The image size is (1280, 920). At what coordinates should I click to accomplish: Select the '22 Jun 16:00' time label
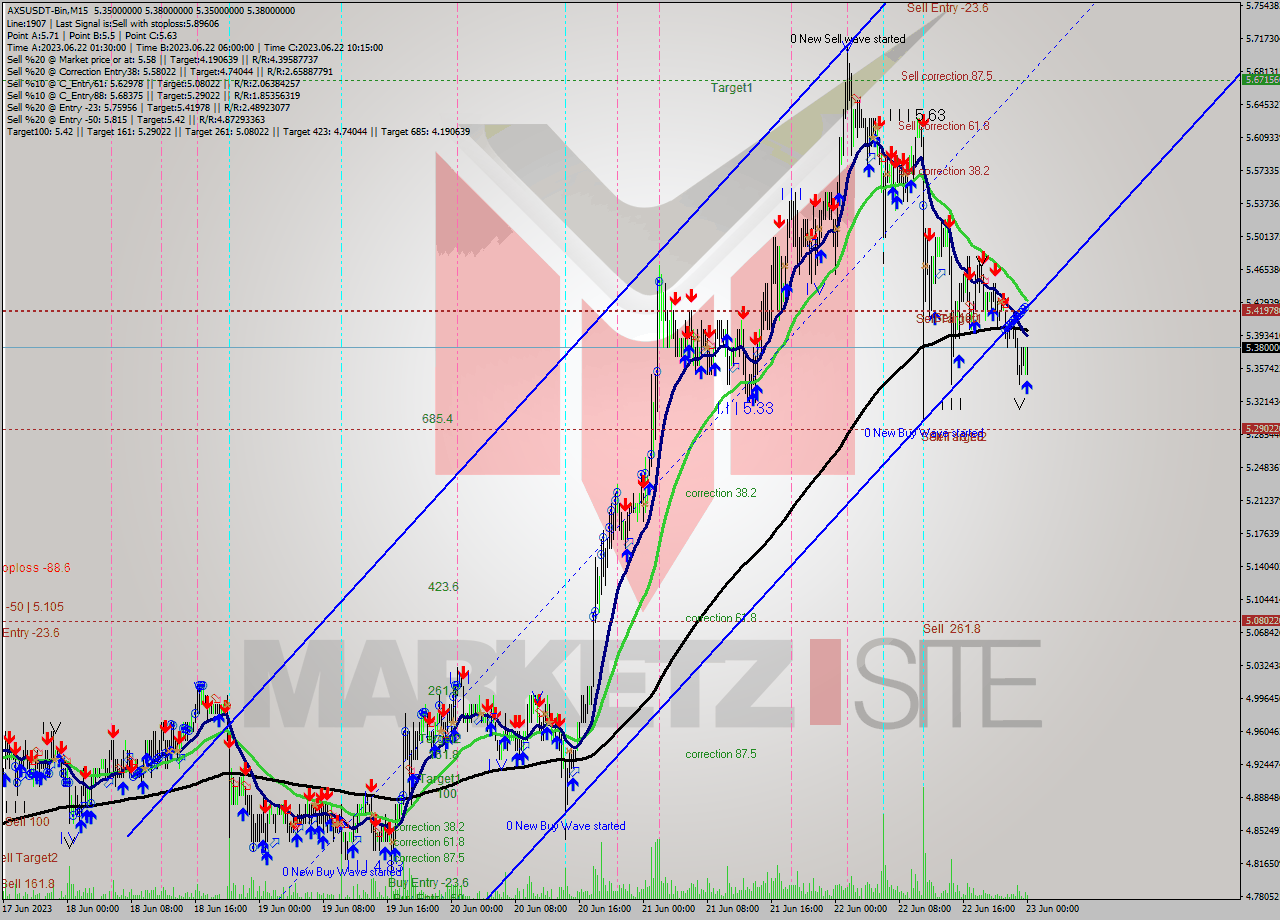(989, 909)
